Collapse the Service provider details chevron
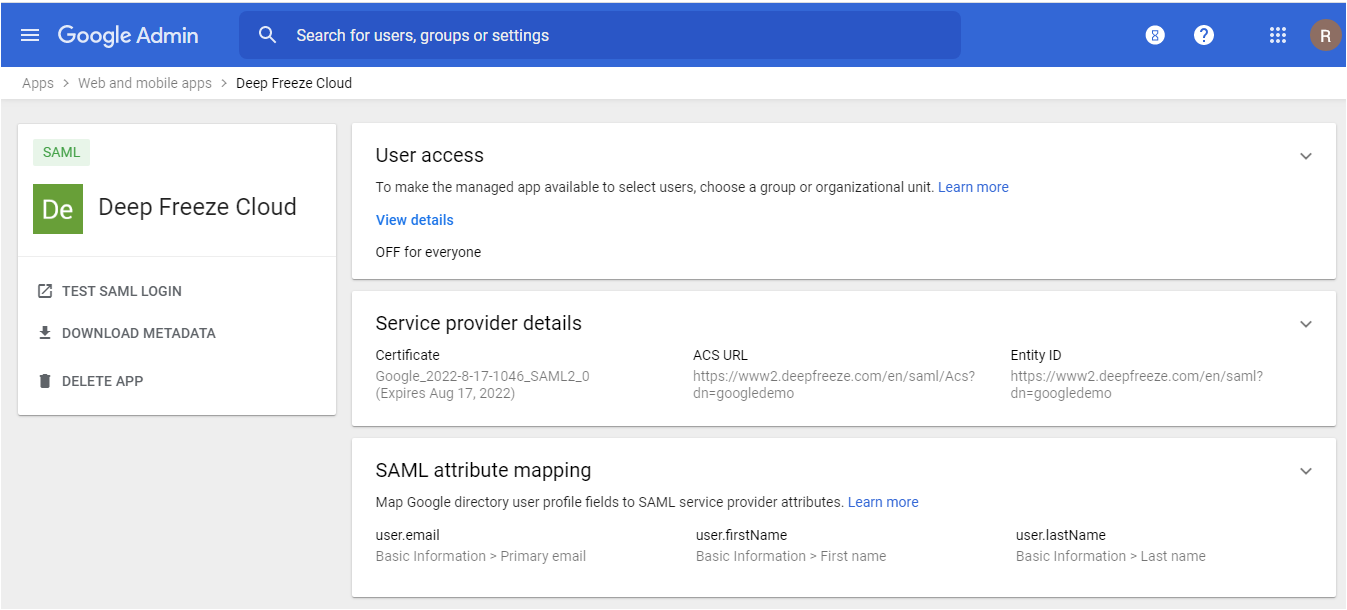Screen dimensions: 1347x610 tap(1305, 324)
